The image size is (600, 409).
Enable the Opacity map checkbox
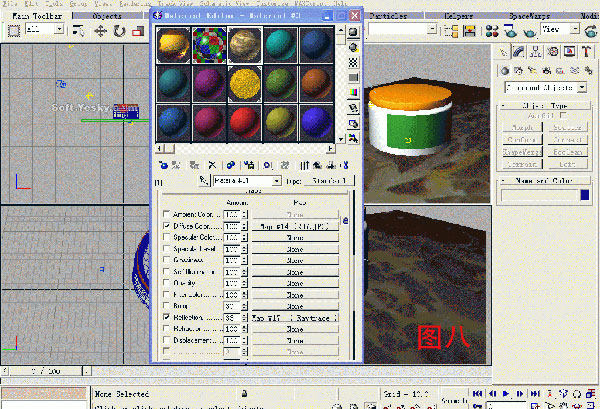pyautogui.click(x=166, y=283)
